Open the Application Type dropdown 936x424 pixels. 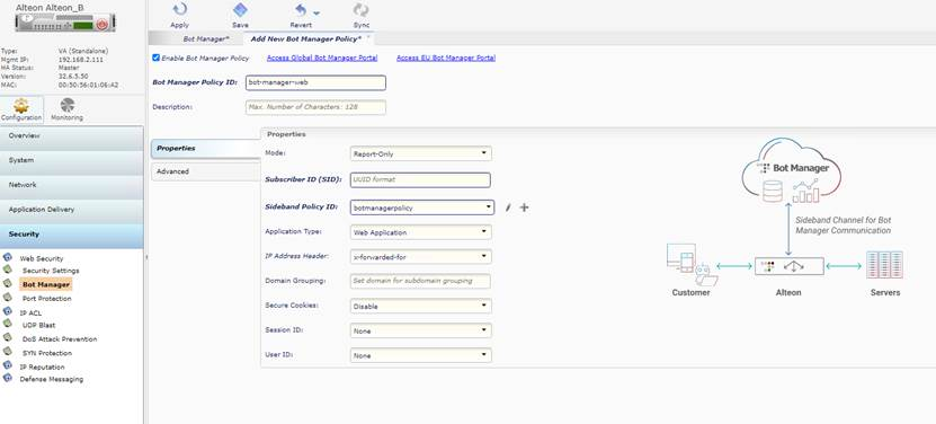[x=421, y=232]
